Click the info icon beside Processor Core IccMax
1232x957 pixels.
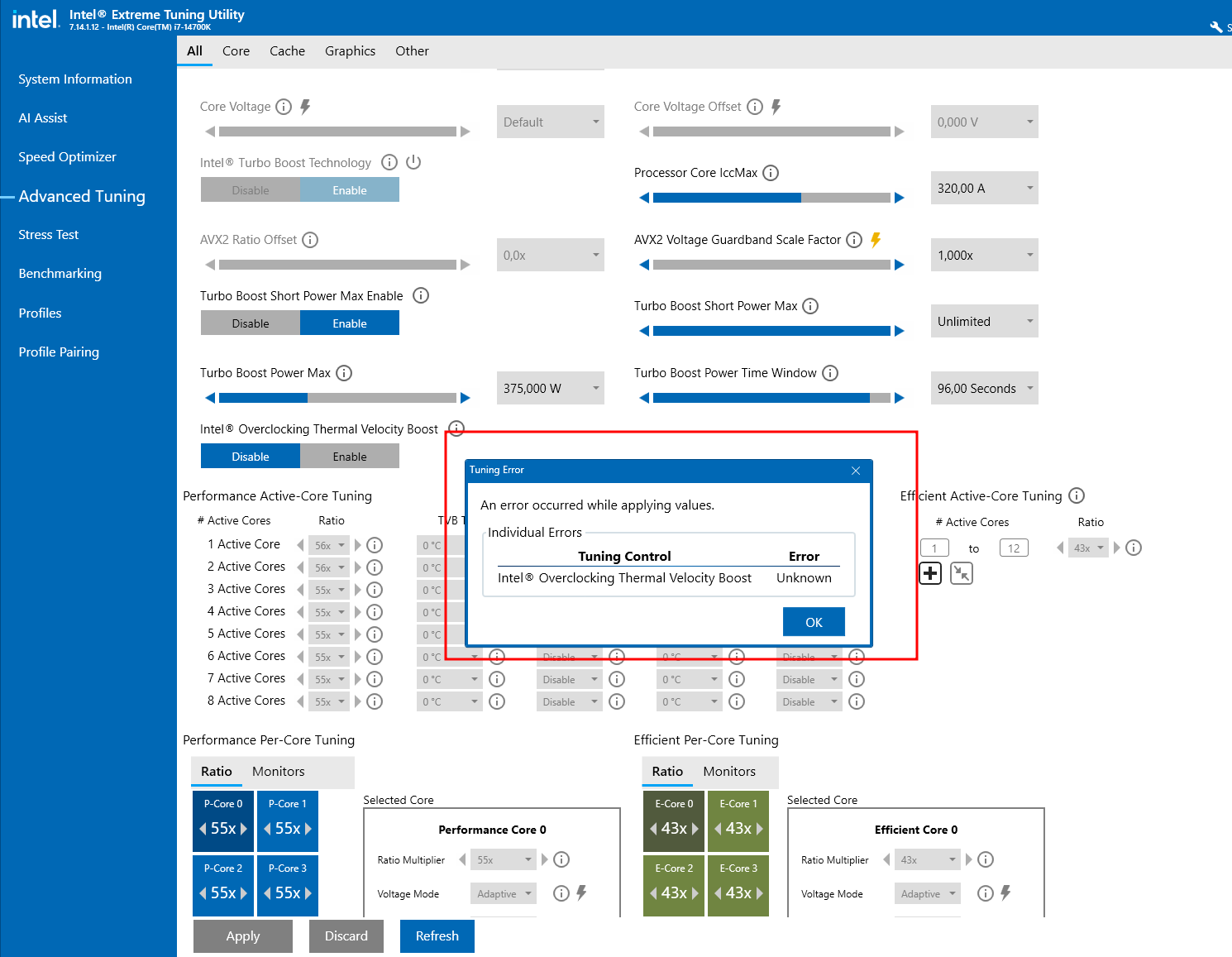[771, 173]
